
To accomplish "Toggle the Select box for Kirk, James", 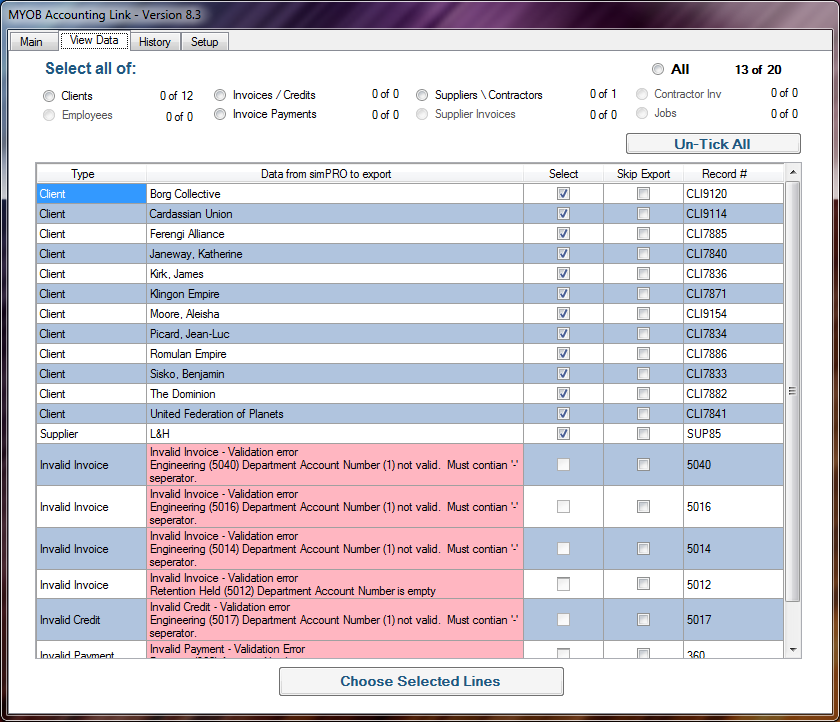I will pyautogui.click(x=563, y=273).
